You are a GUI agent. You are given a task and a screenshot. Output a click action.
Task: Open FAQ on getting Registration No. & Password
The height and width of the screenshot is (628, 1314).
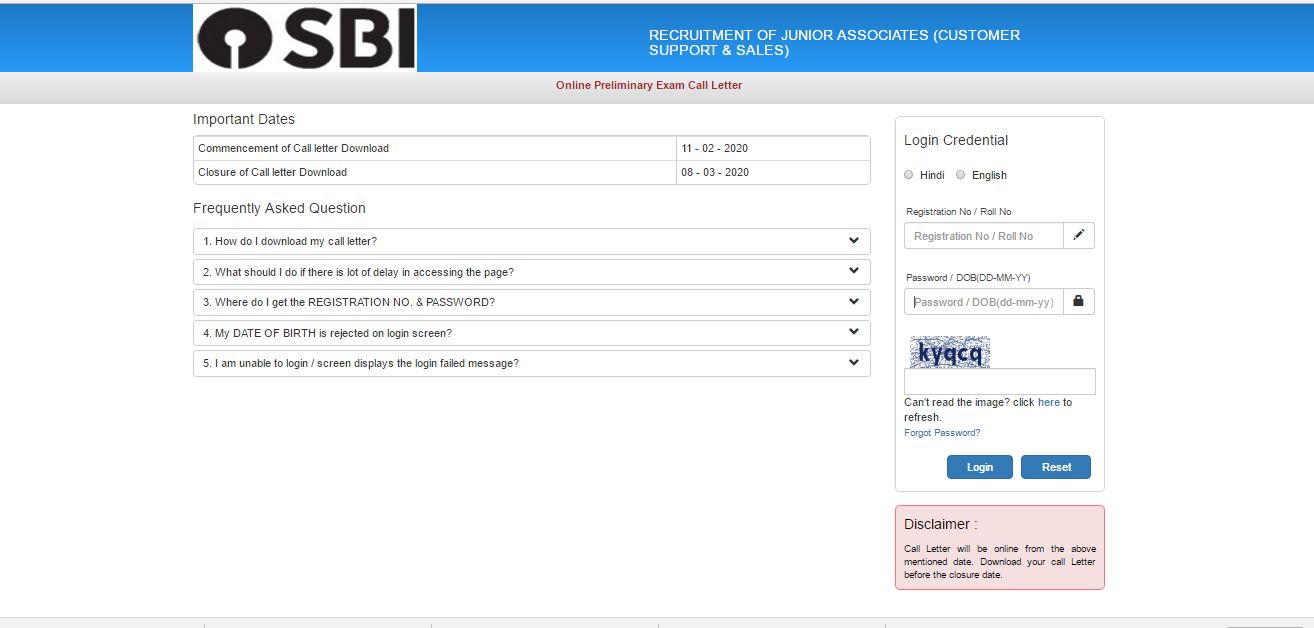[531, 302]
